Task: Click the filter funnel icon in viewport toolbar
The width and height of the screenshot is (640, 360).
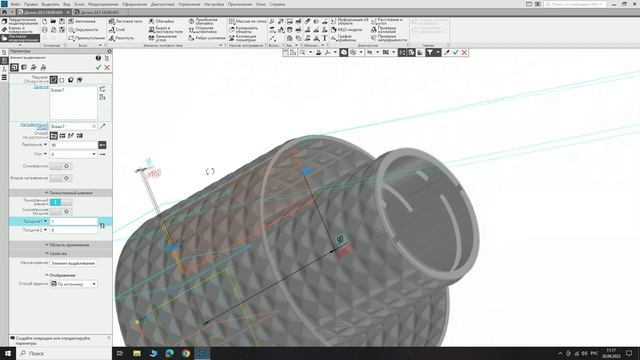Action: 430,52
